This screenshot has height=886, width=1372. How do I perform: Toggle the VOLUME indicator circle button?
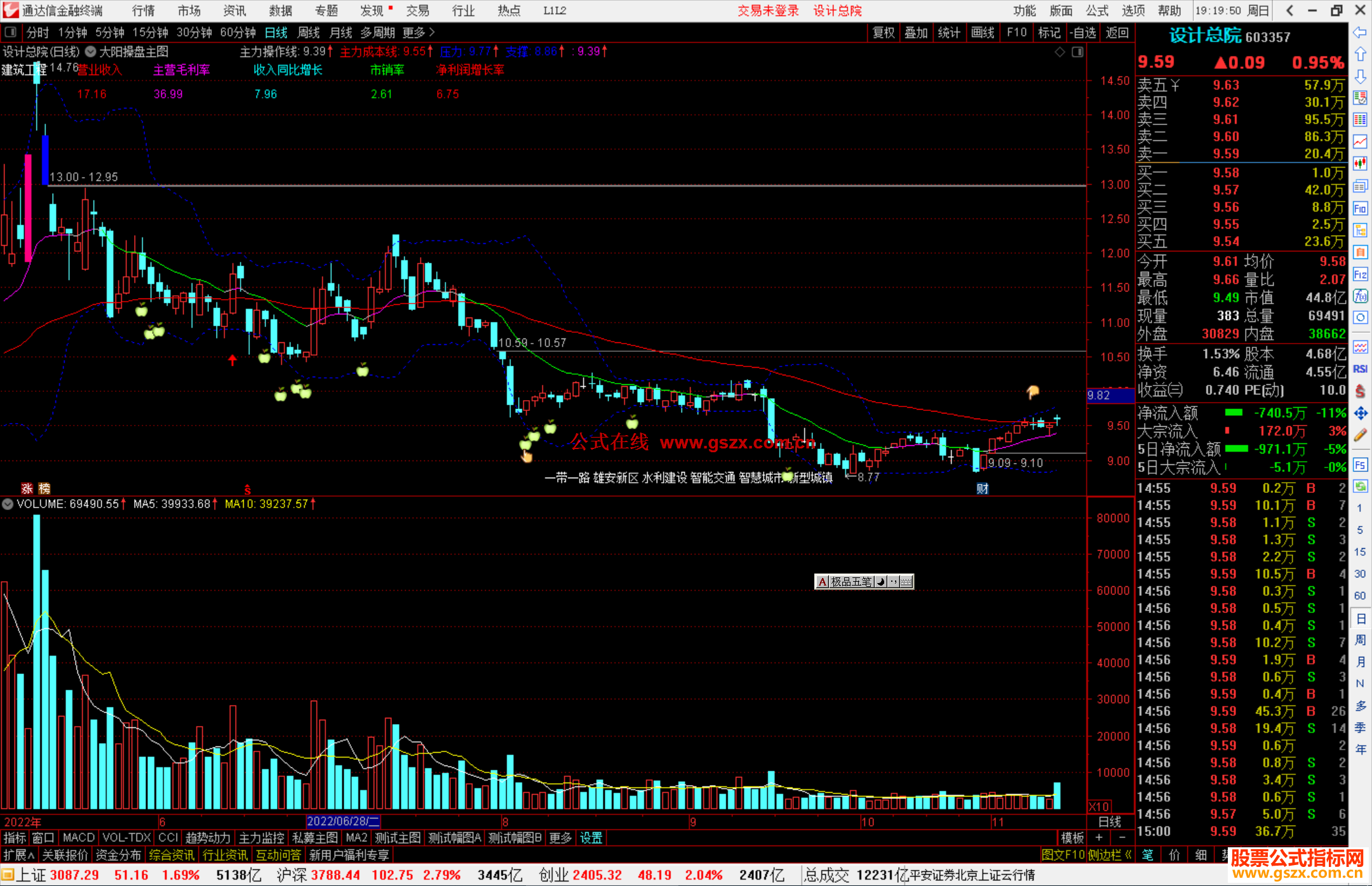click(x=8, y=504)
